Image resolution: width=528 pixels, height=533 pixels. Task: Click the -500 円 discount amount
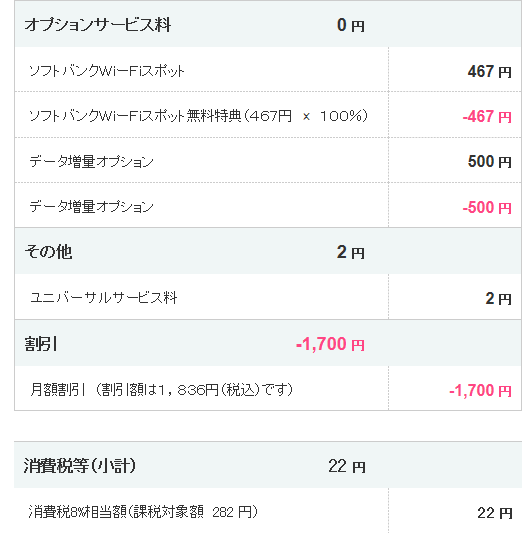487,207
